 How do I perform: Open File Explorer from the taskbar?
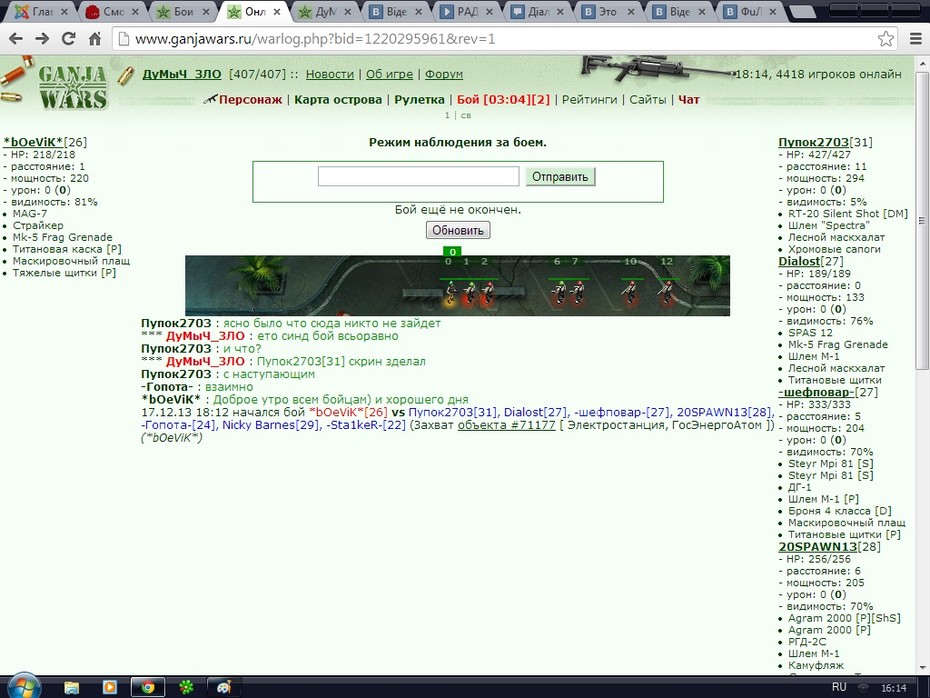72,687
